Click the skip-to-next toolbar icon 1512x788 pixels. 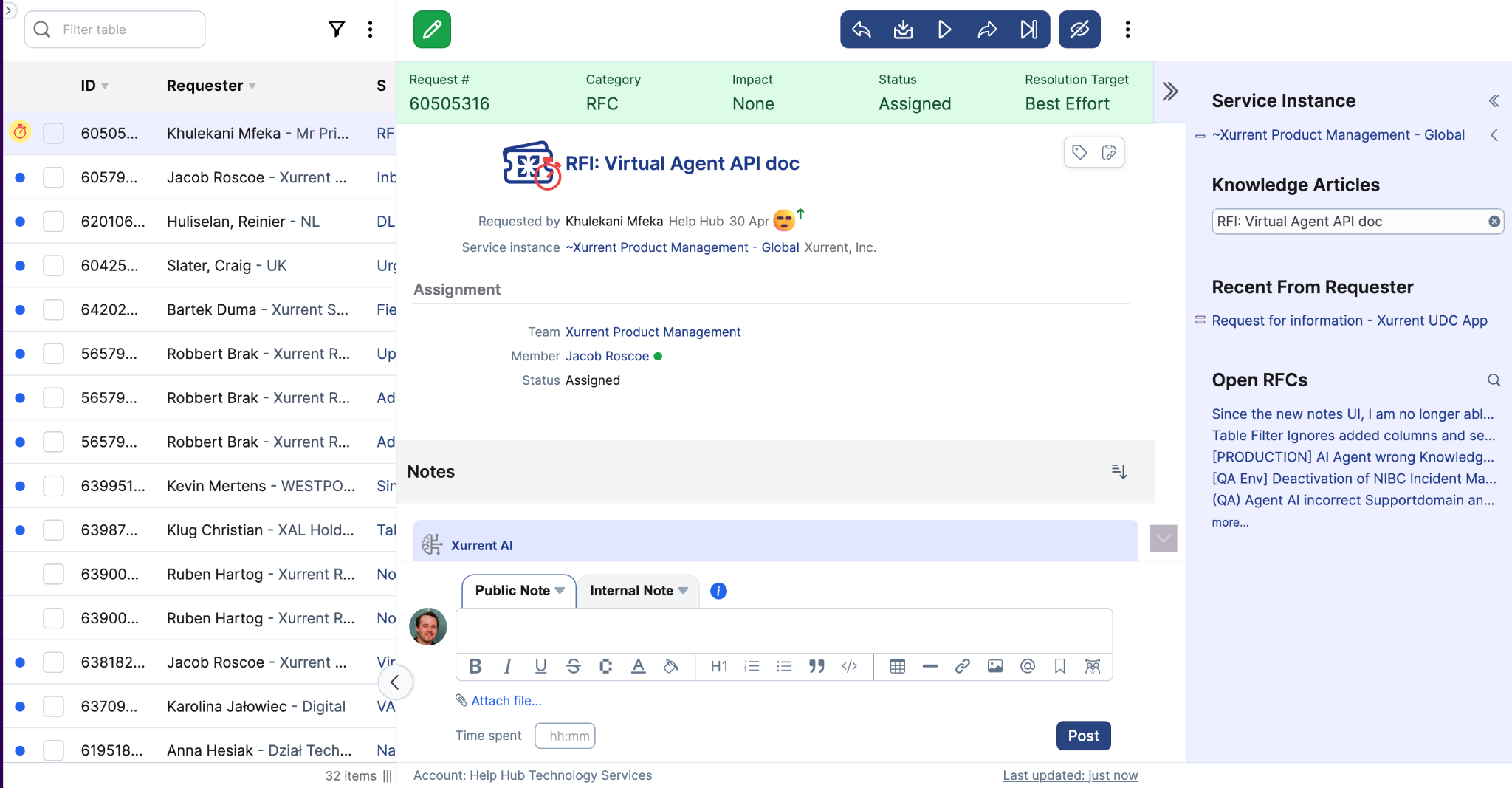1028,30
